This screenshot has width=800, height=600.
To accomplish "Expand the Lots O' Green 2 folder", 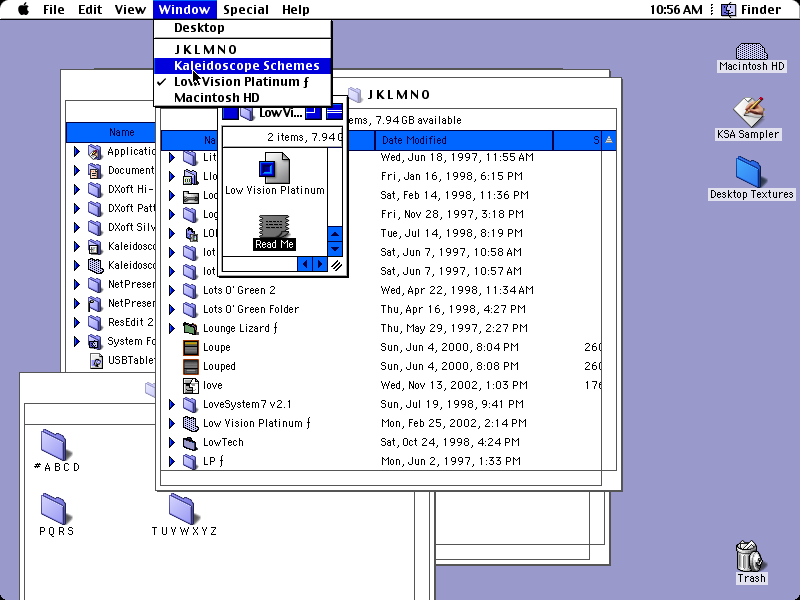I will coord(172,290).
